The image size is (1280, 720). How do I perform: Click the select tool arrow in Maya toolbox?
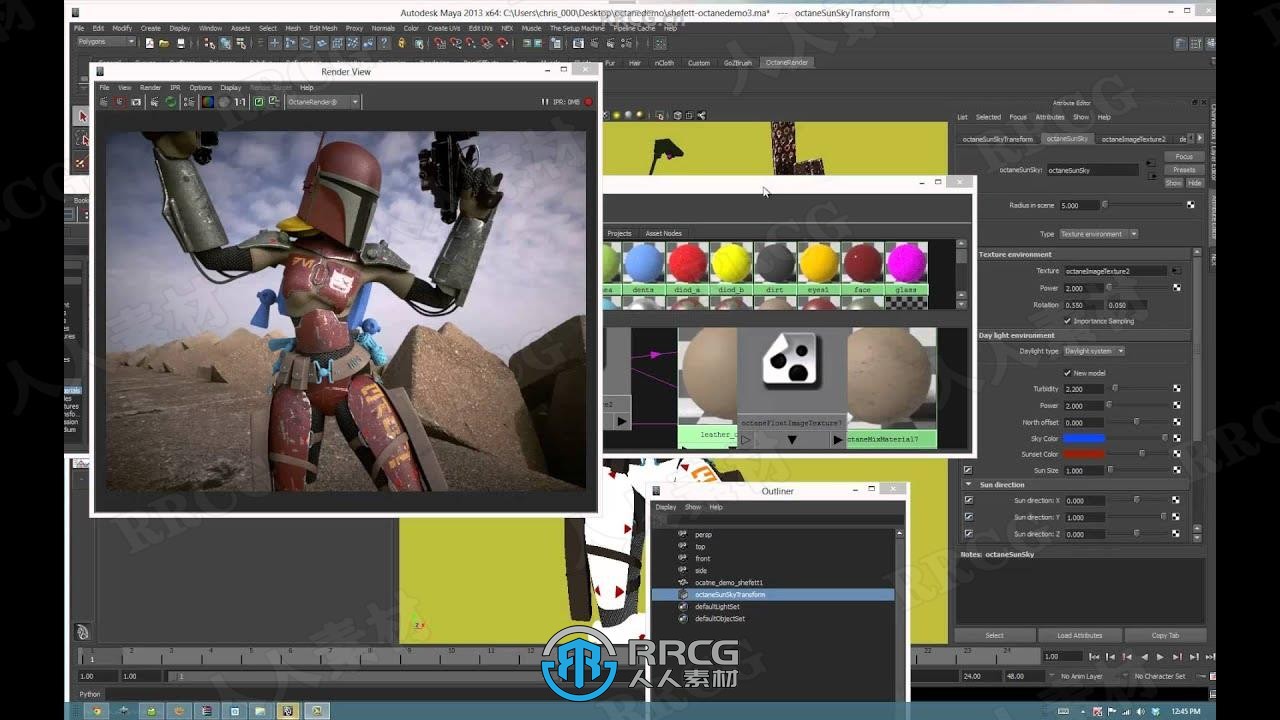coord(83,117)
